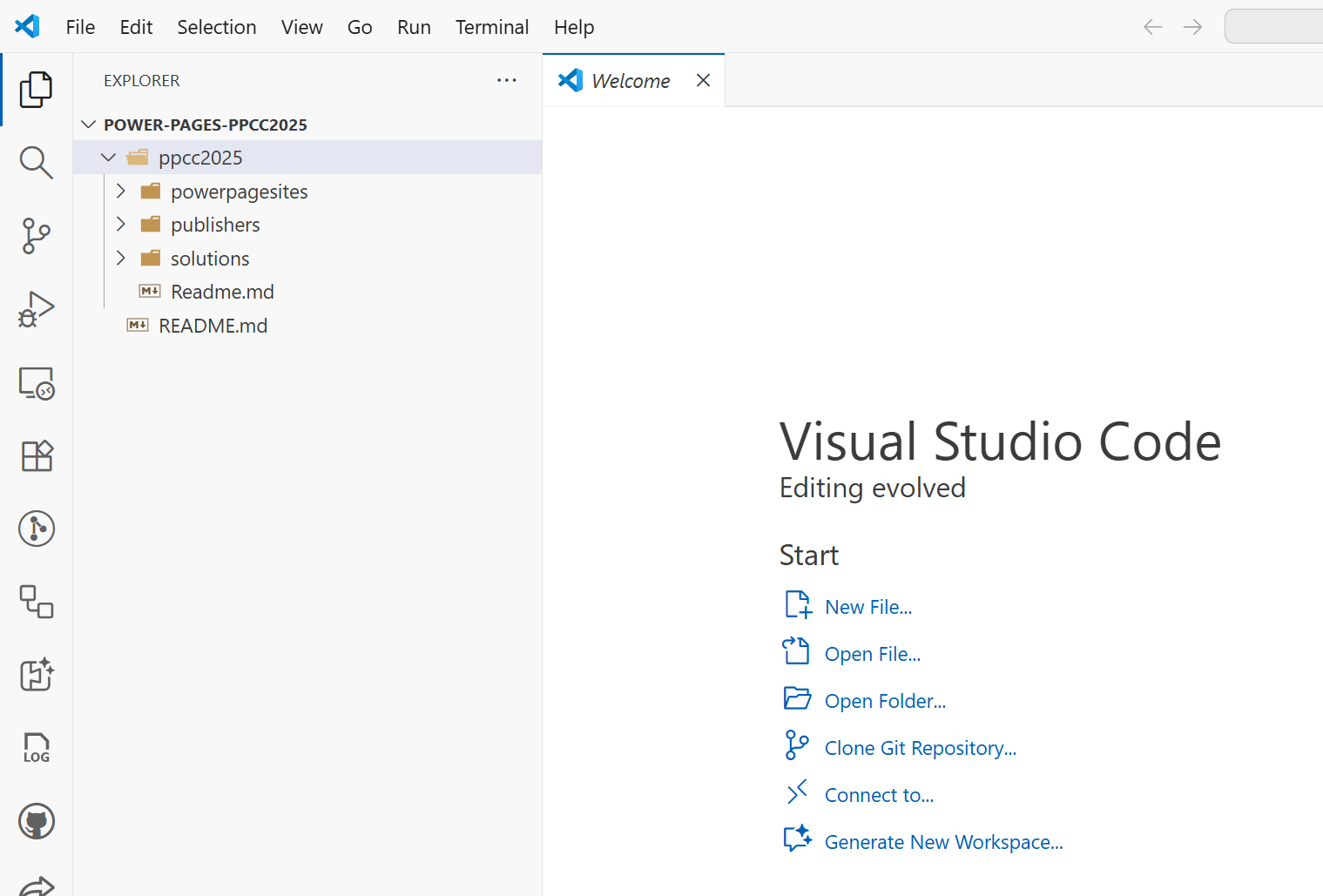This screenshot has height=896, width=1323.
Task: Open the Readme.md file inside ppcc2025
Action: [x=223, y=291]
